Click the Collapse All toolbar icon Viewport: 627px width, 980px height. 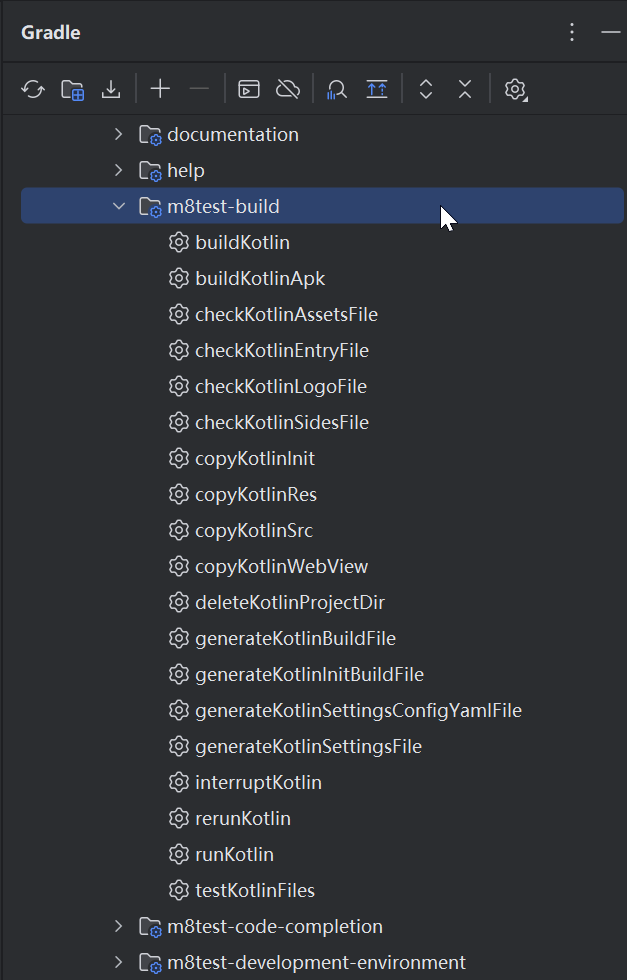point(465,90)
